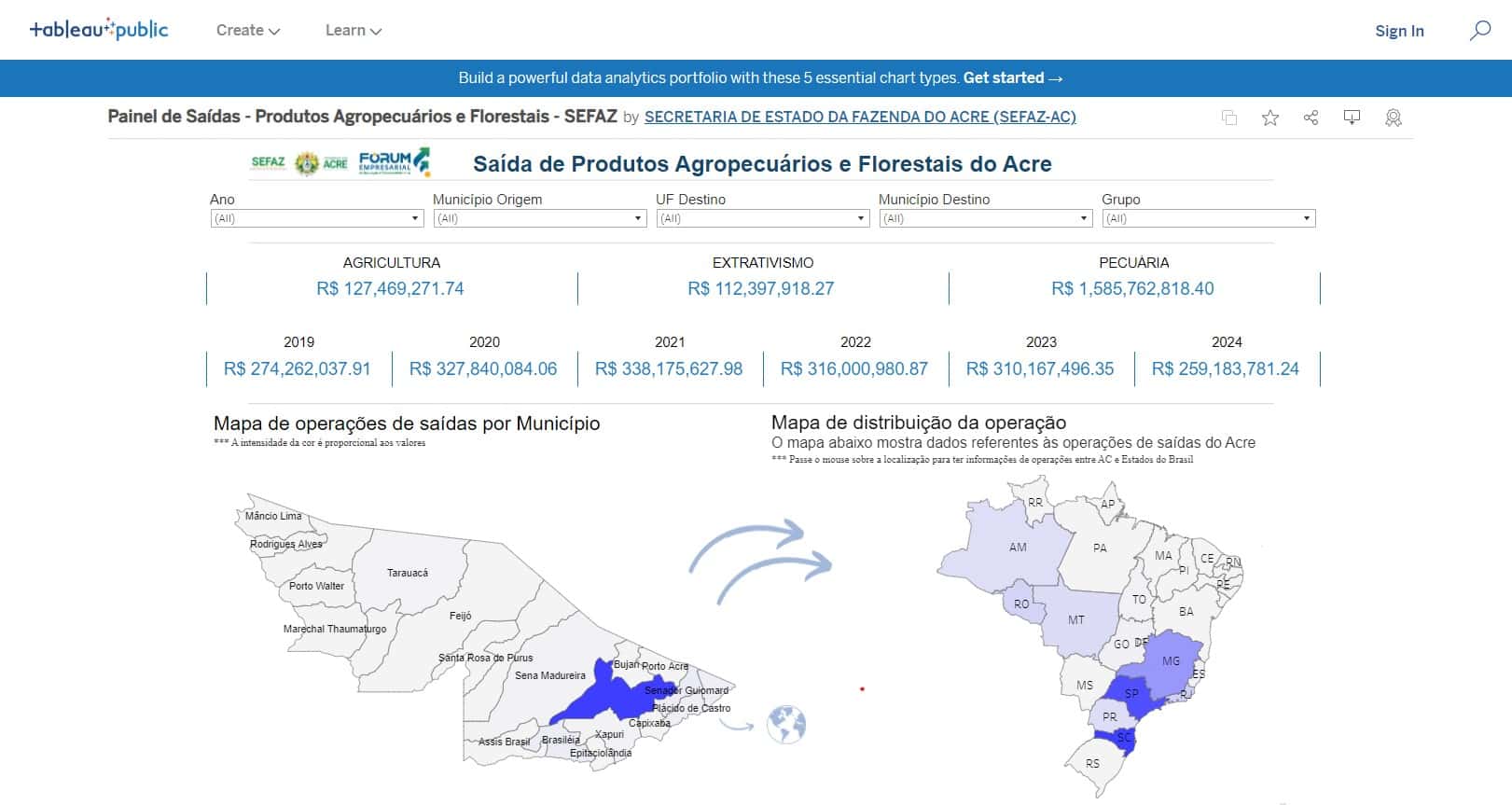The width and height of the screenshot is (1512, 805).
Task: Select SC state on Brazil map
Action: coord(1124,737)
